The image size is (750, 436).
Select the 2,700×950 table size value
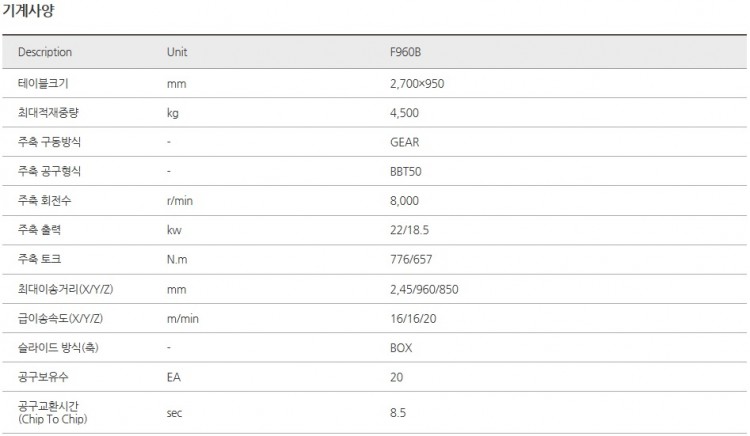[417, 83]
